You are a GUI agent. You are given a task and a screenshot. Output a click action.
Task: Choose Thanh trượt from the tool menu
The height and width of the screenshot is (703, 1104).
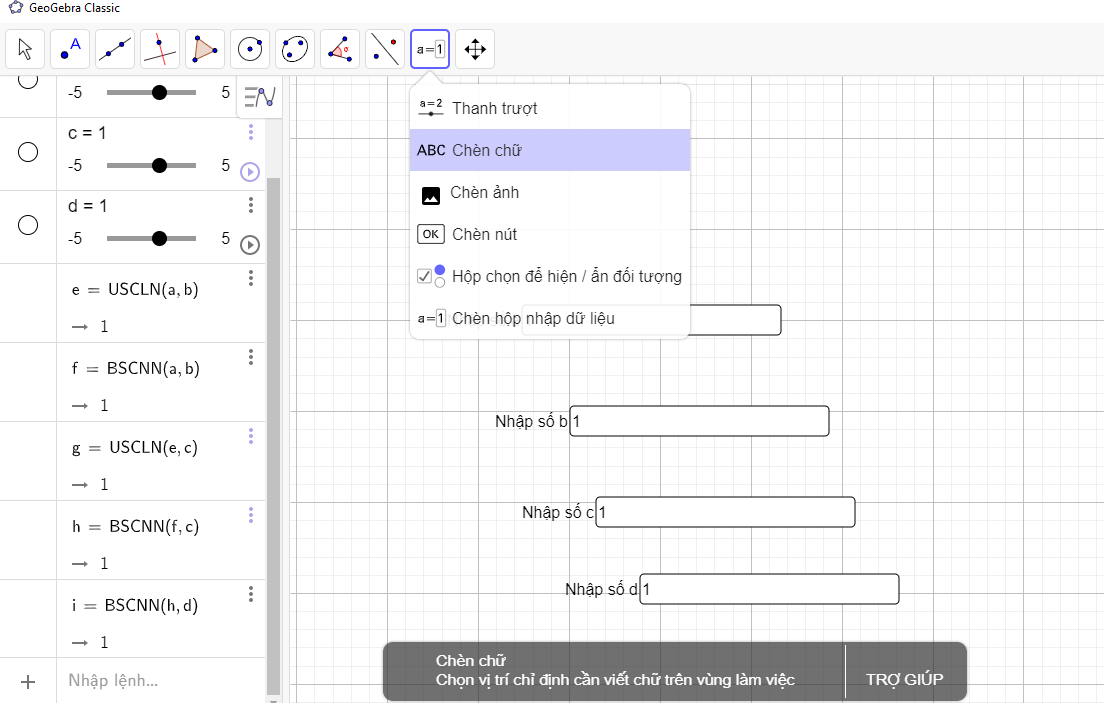pyautogui.click(x=494, y=108)
